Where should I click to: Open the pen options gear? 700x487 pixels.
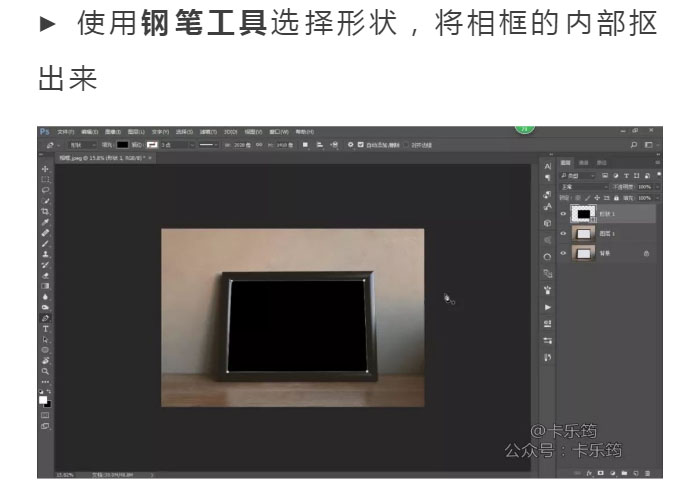[350, 145]
